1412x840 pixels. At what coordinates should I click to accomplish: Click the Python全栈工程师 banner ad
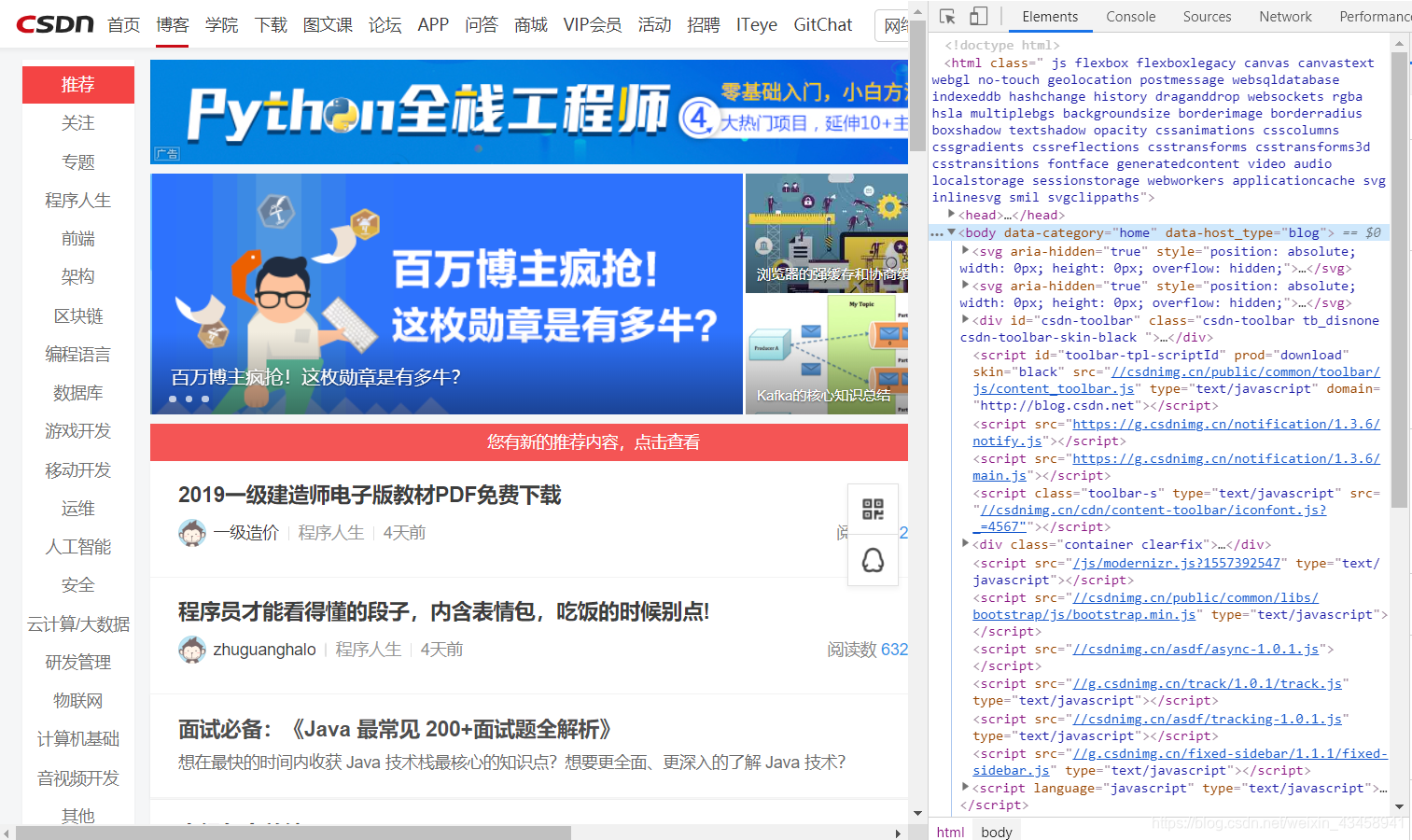point(529,112)
